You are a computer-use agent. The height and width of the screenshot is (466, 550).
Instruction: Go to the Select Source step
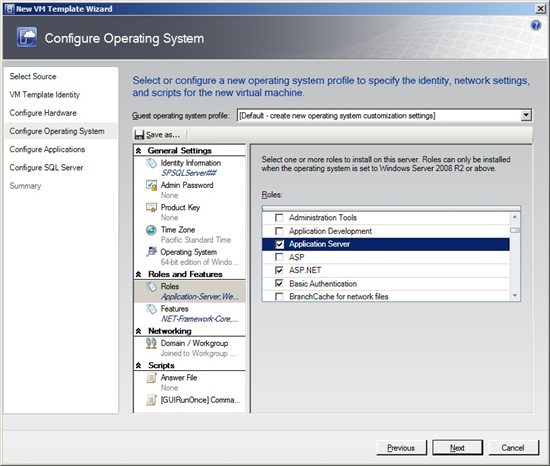[x=33, y=76]
